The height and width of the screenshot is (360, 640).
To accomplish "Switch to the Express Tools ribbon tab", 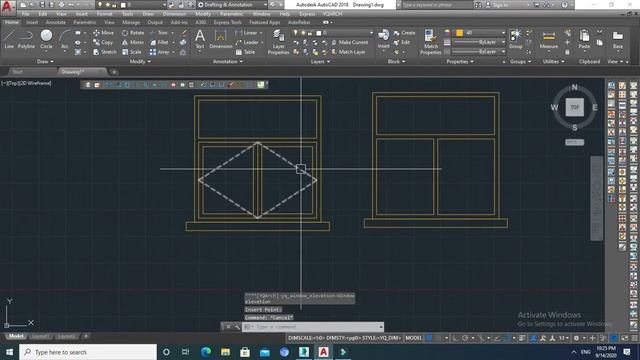I will pos(228,22).
